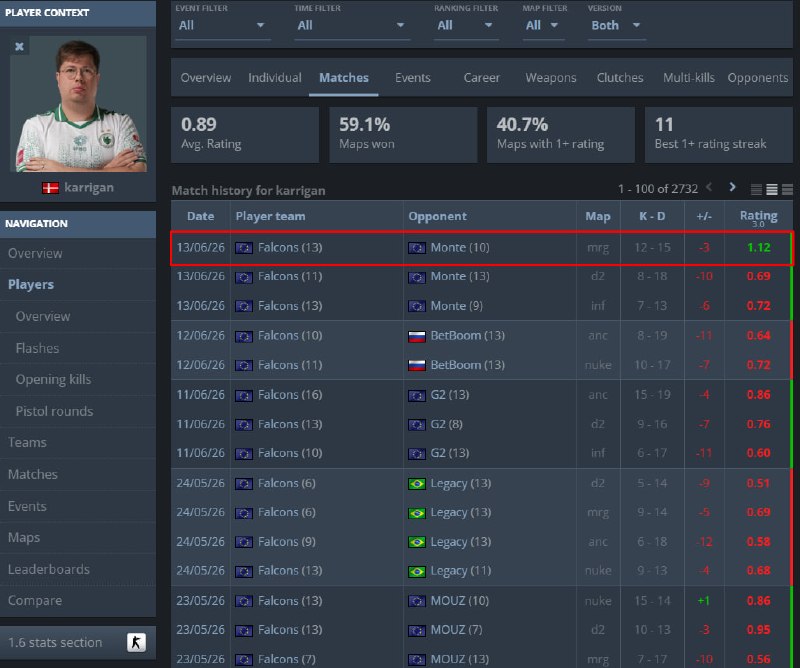The width and height of the screenshot is (800, 668).
Task: Expand the Ranking Filter dropdown
Action: (466, 26)
